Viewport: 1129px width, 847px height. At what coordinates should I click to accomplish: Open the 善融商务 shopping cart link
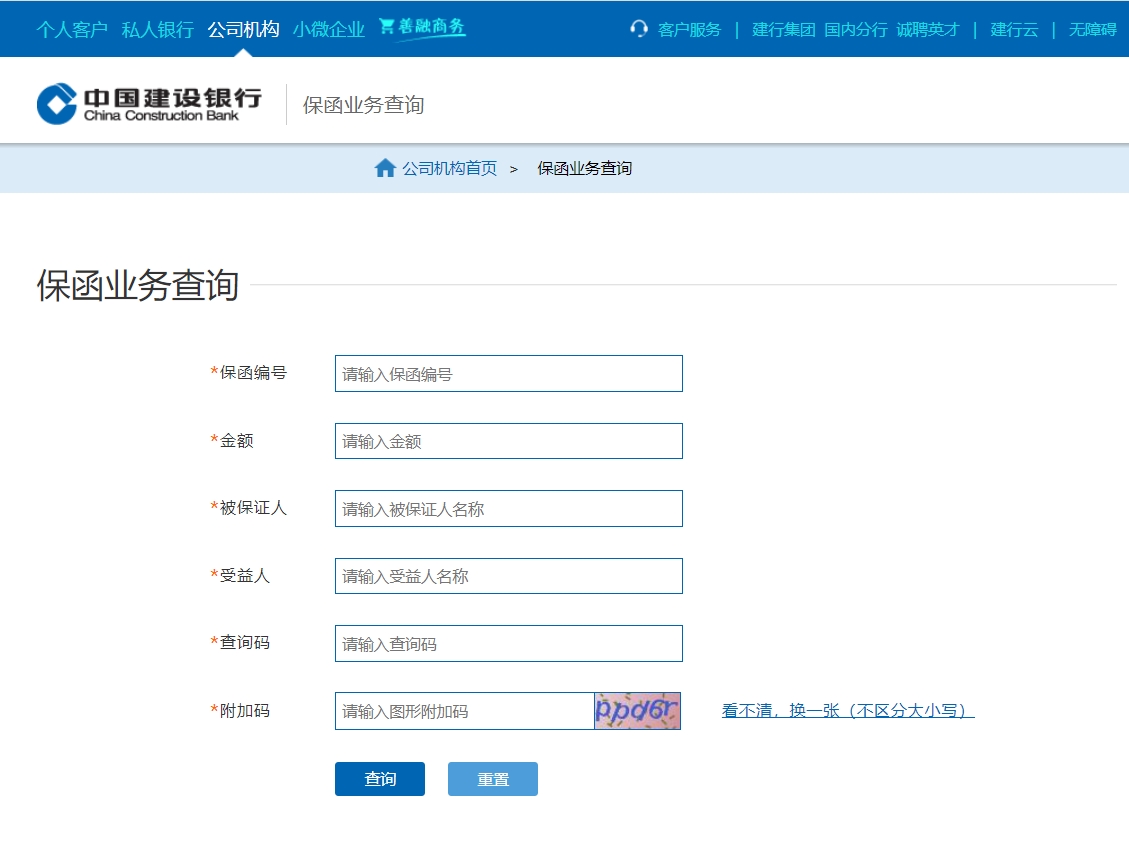[x=422, y=28]
